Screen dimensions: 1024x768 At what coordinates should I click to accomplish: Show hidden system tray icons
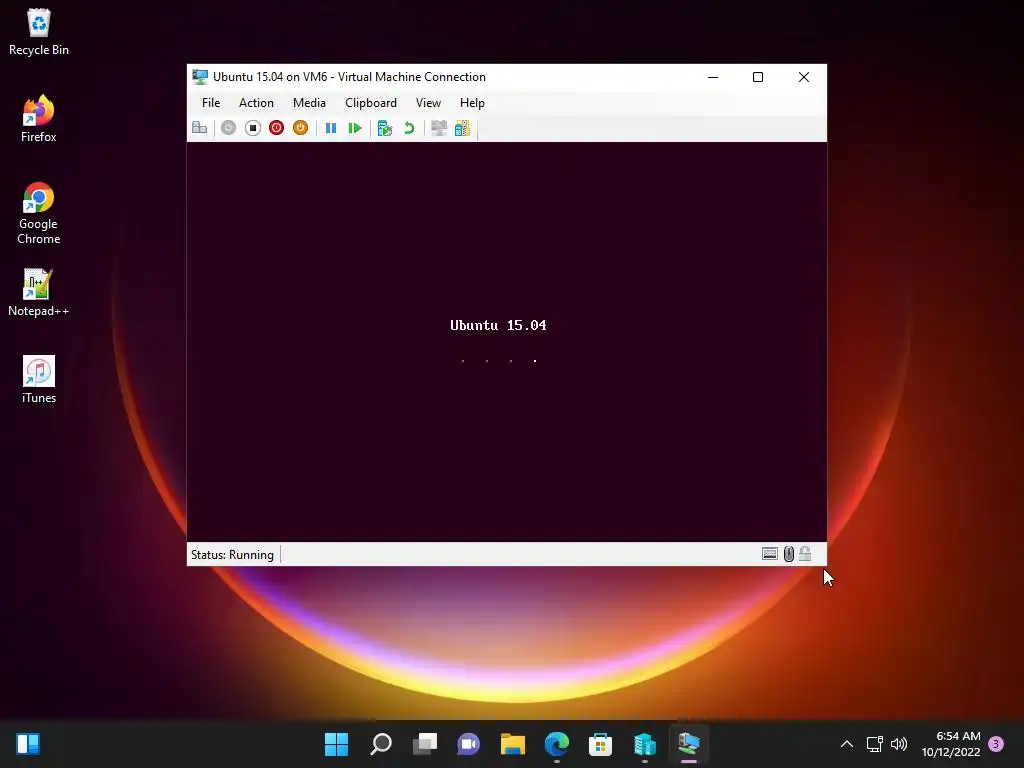pyautogui.click(x=846, y=744)
